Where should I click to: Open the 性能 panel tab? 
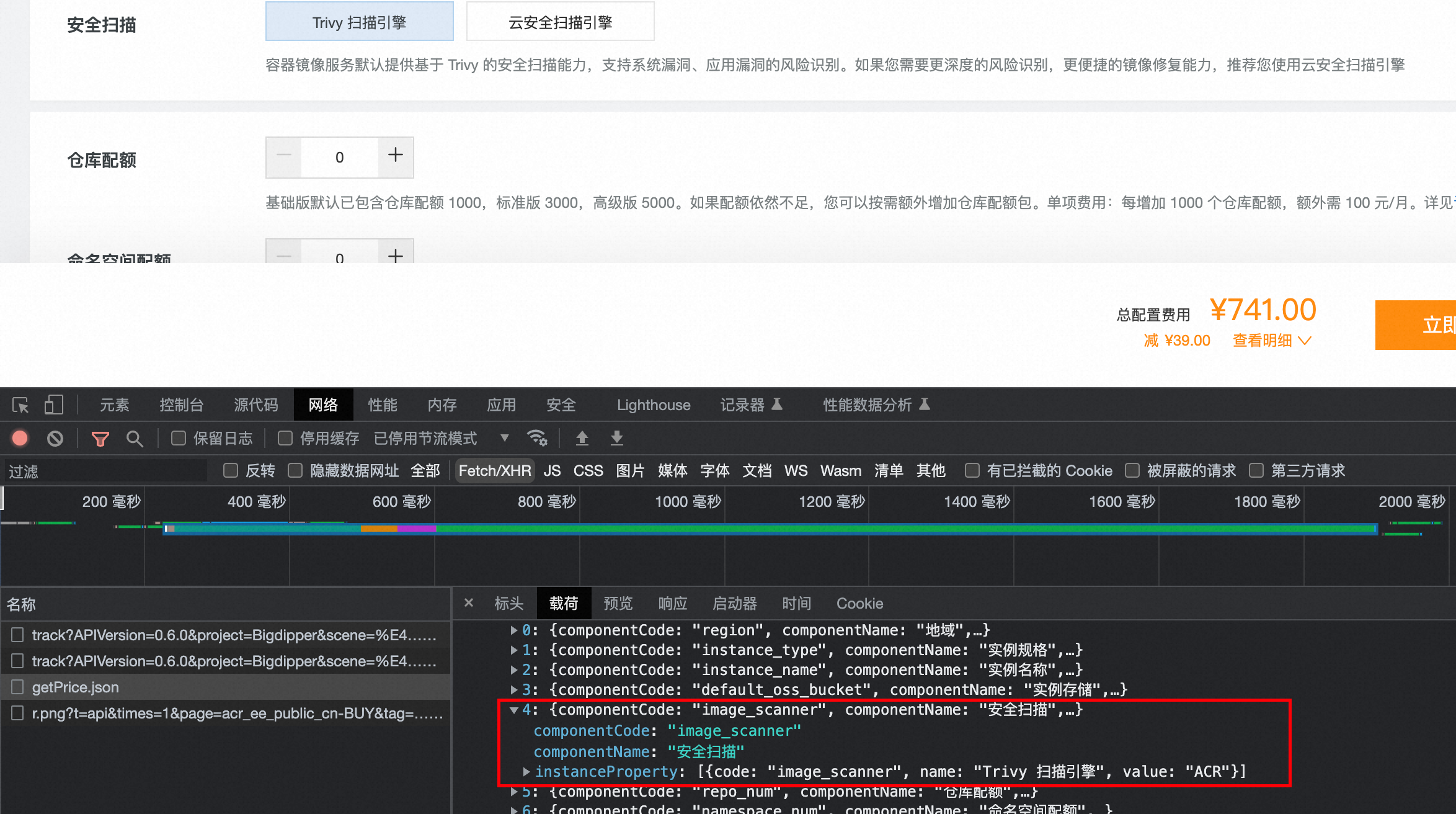pos(383,405)
